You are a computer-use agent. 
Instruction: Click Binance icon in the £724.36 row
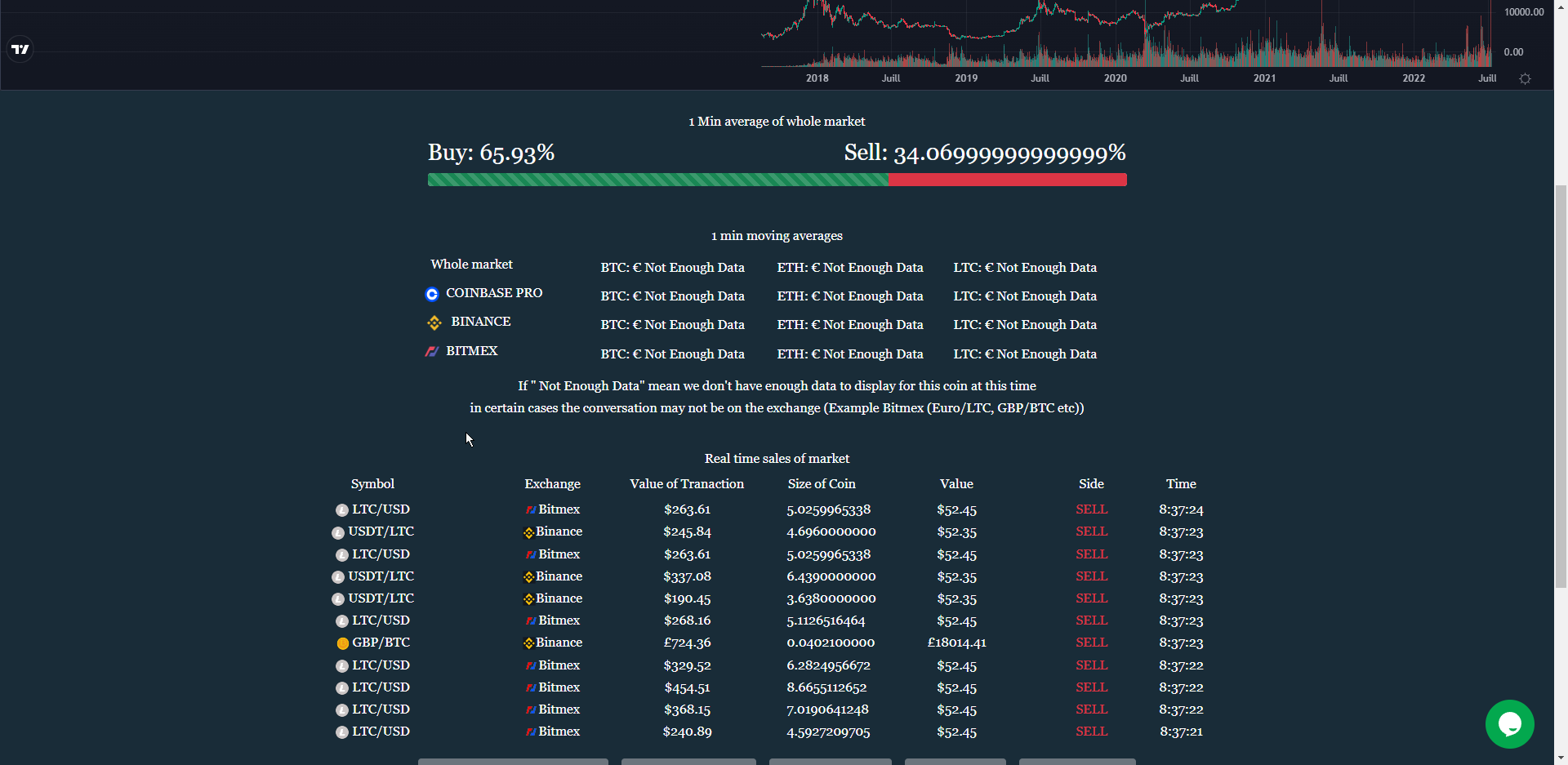[x=528, y=643]
